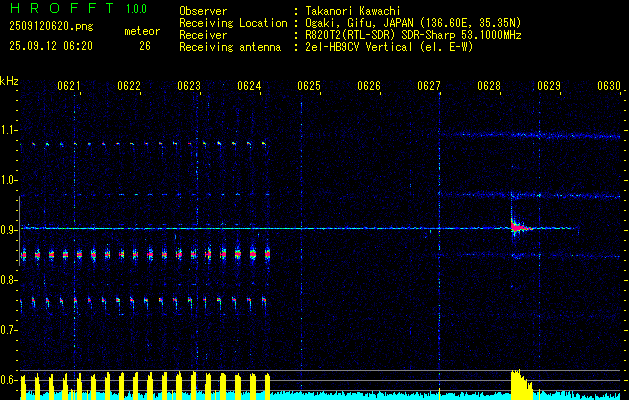Click the 0628 time marker
This screenshot has height=400, width=629.
(489, 85)
